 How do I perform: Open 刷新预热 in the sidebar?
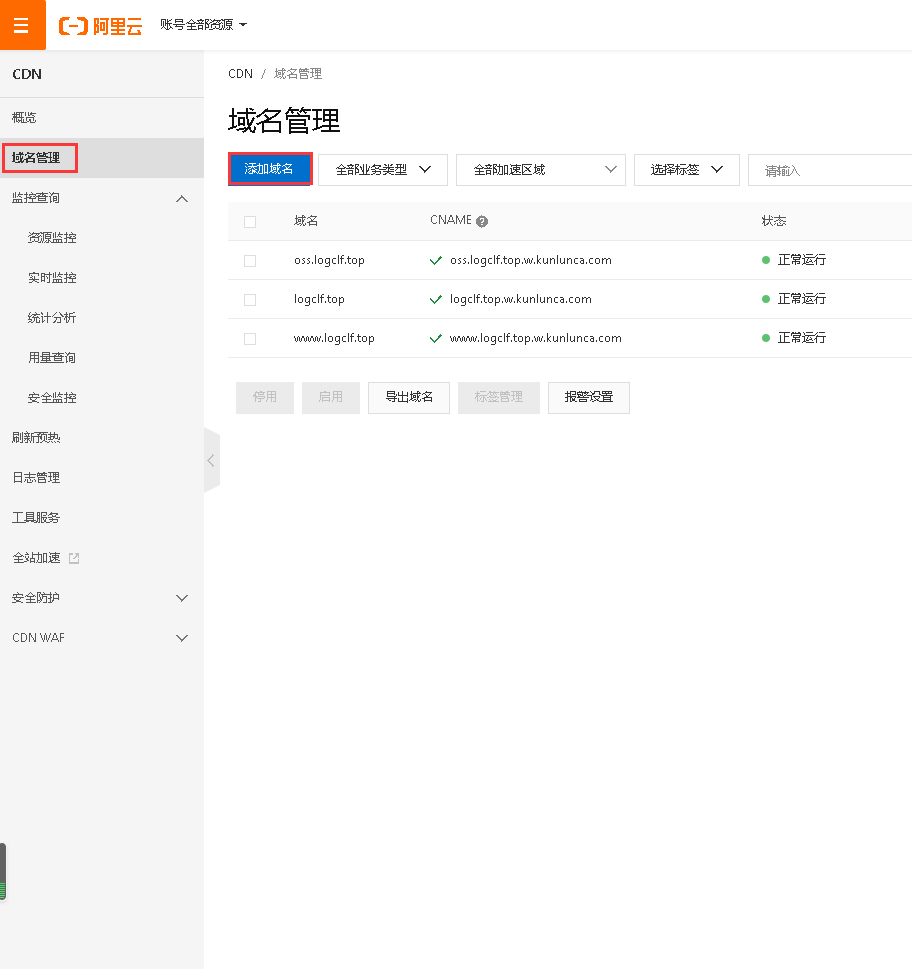(36, 438)
